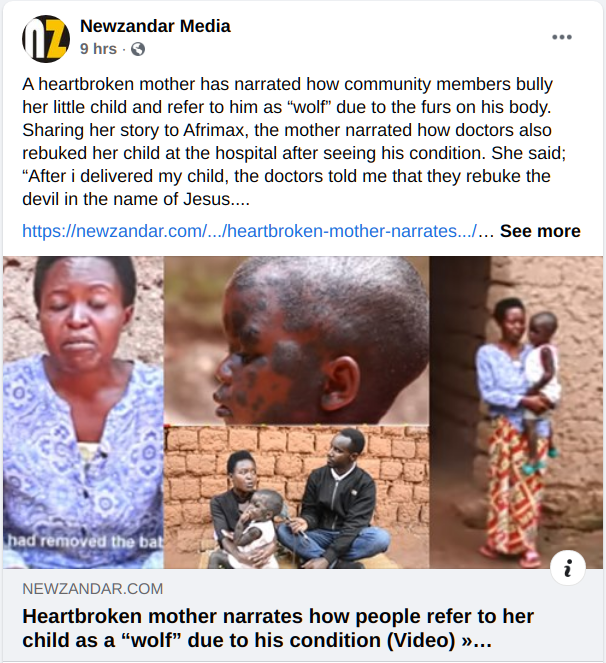Open the close-up photo of the child's face
The height and width of the screenshot is (663, 606).
click(296, 340)
